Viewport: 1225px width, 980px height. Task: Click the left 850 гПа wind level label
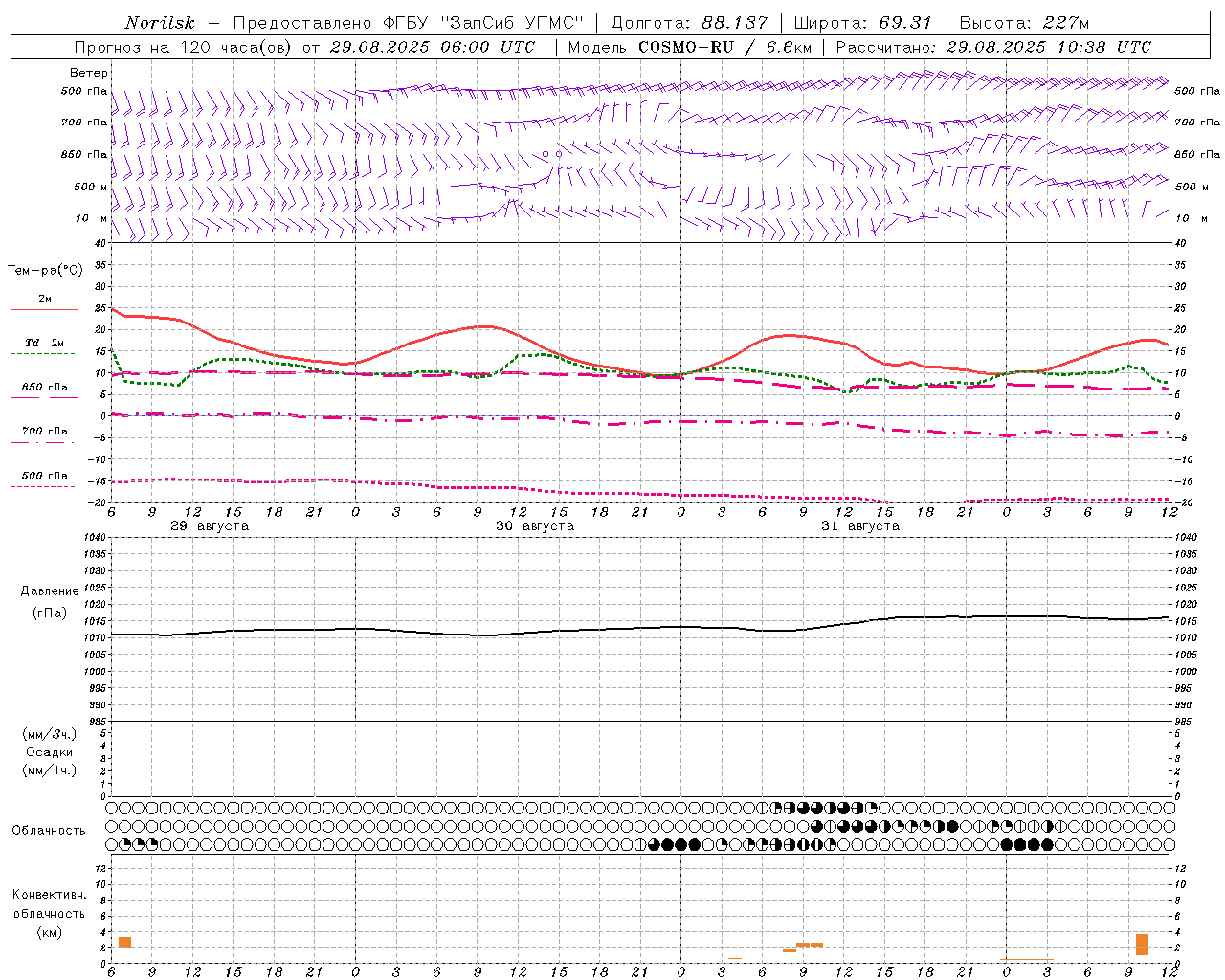click(x=84, y=154)
